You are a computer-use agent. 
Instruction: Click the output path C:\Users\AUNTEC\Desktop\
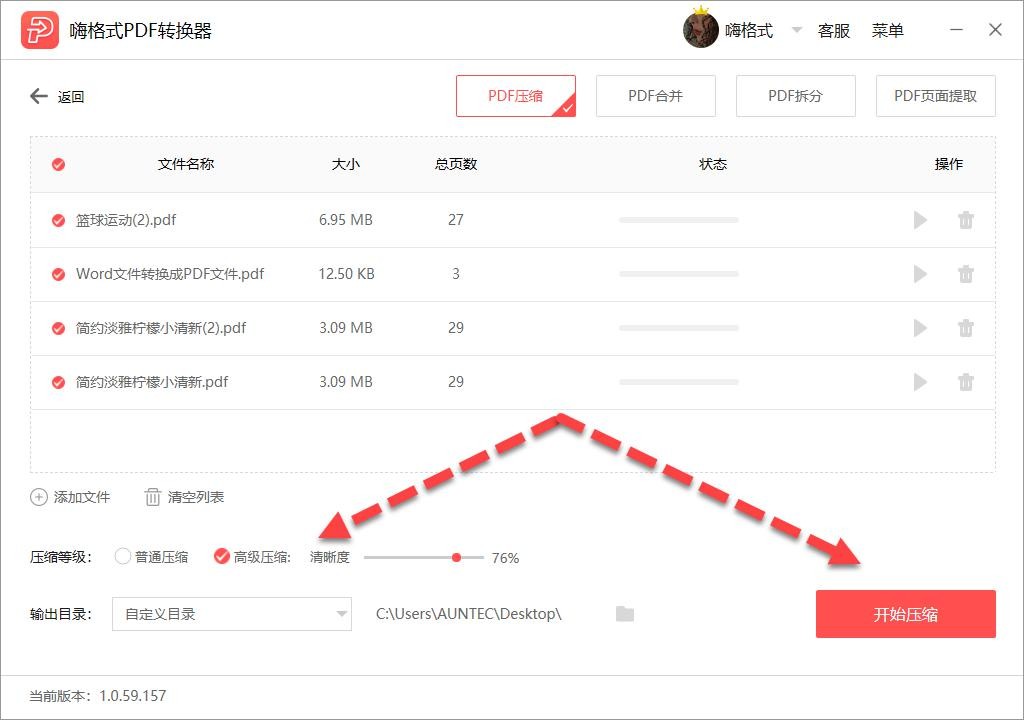coord(468,614)
